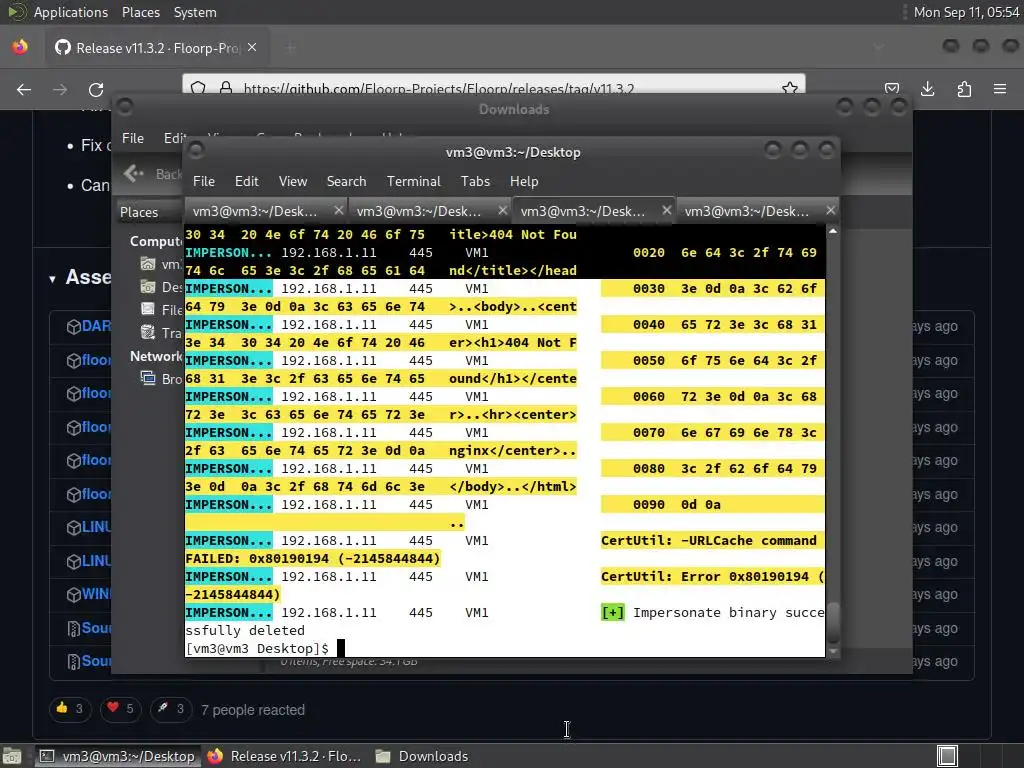
Task: Click the Firefox forward arrow
Action: [60, 89]
